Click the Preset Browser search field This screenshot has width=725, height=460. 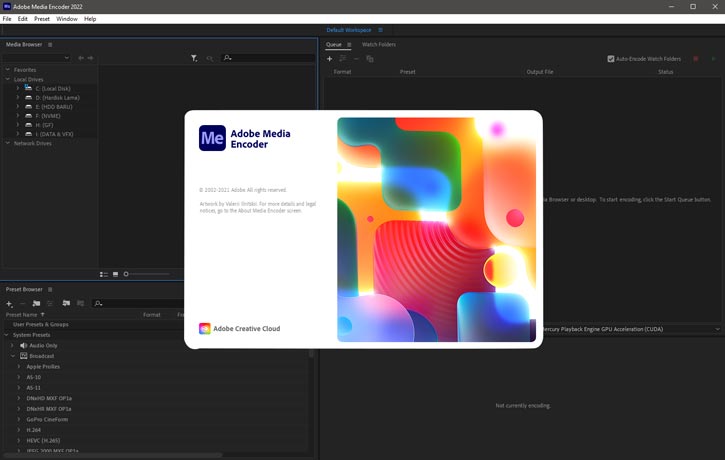pos(137,303)
